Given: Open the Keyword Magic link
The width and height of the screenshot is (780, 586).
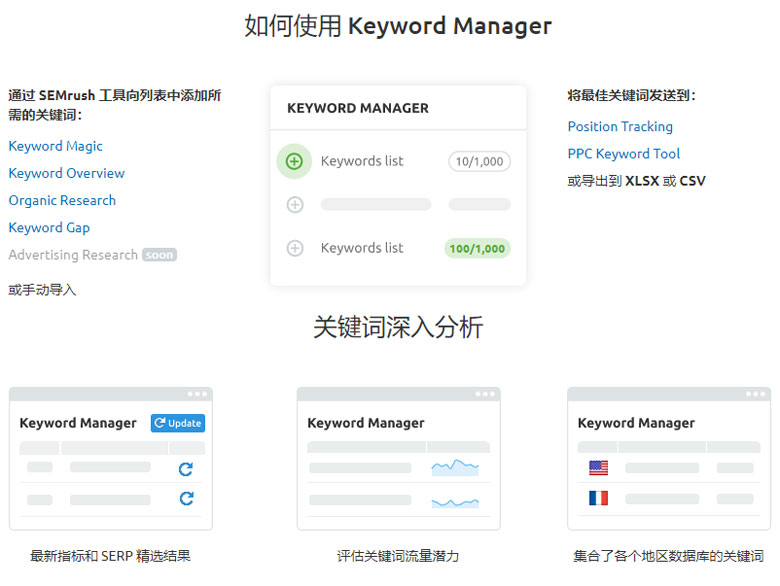Looking at the screenshot, I should pos(55,146).
